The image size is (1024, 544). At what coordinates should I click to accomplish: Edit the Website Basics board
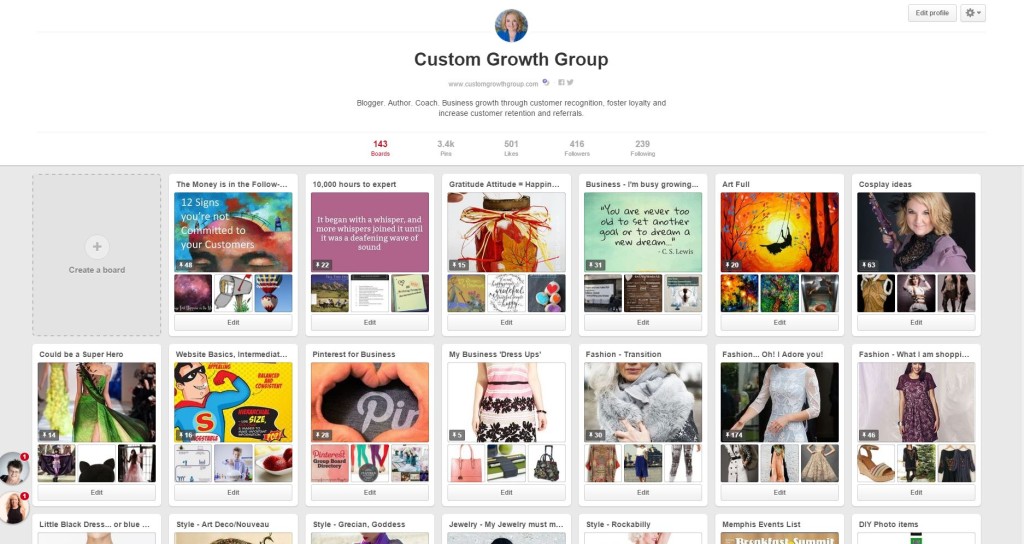coord(233,492)
